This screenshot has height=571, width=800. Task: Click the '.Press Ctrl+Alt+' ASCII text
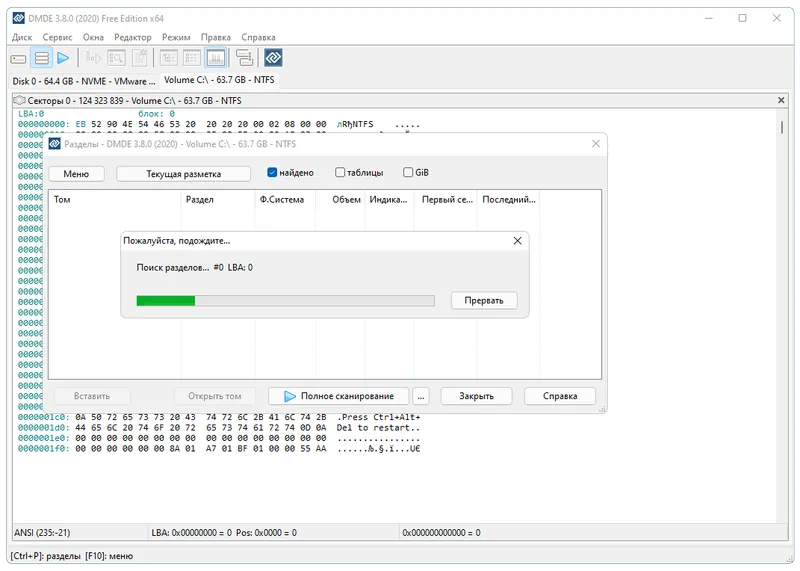pos(378,417)
